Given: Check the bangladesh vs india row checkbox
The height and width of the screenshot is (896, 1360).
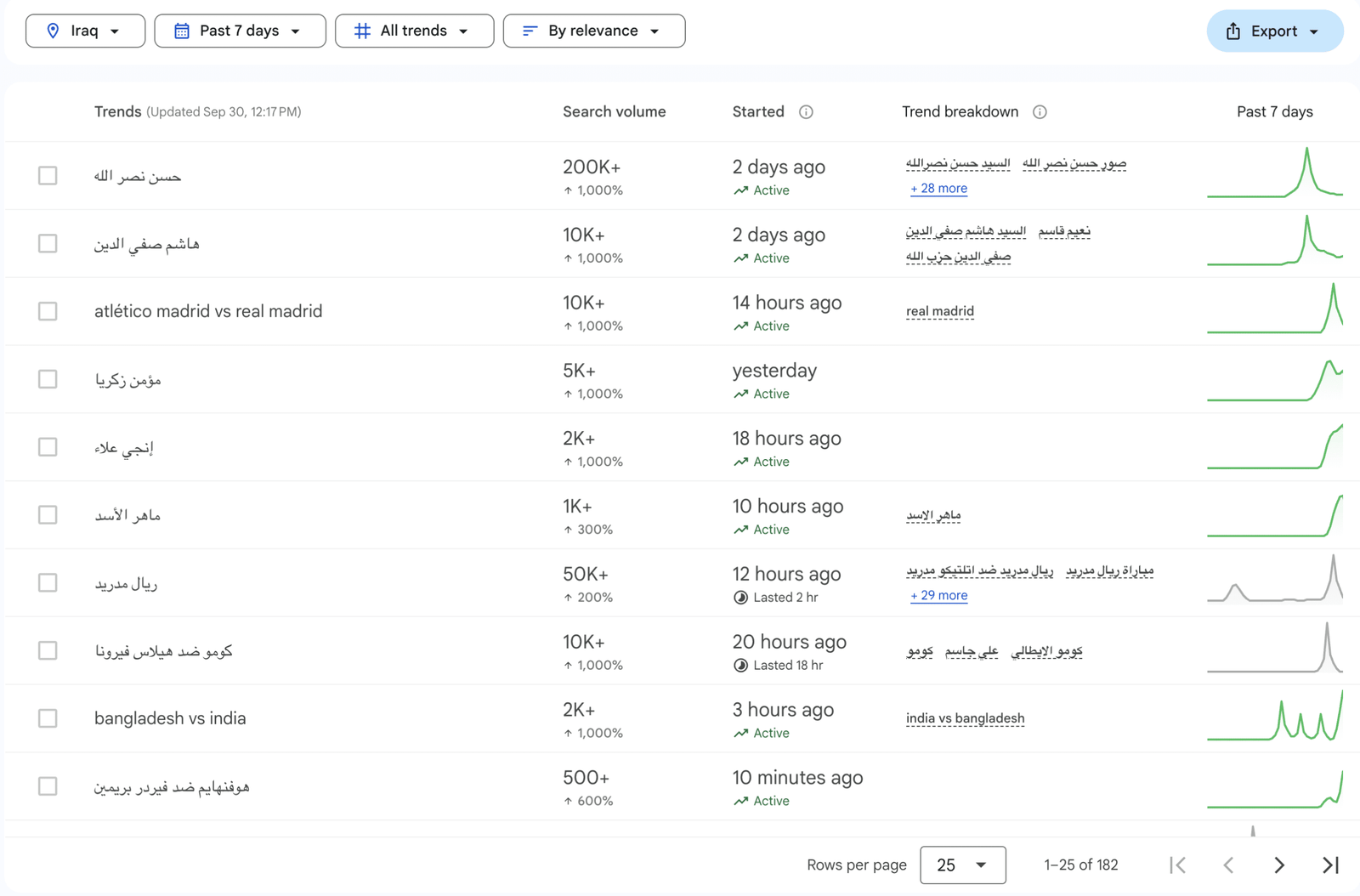Looking at the screenshot, I should click(x=48, y=718).
